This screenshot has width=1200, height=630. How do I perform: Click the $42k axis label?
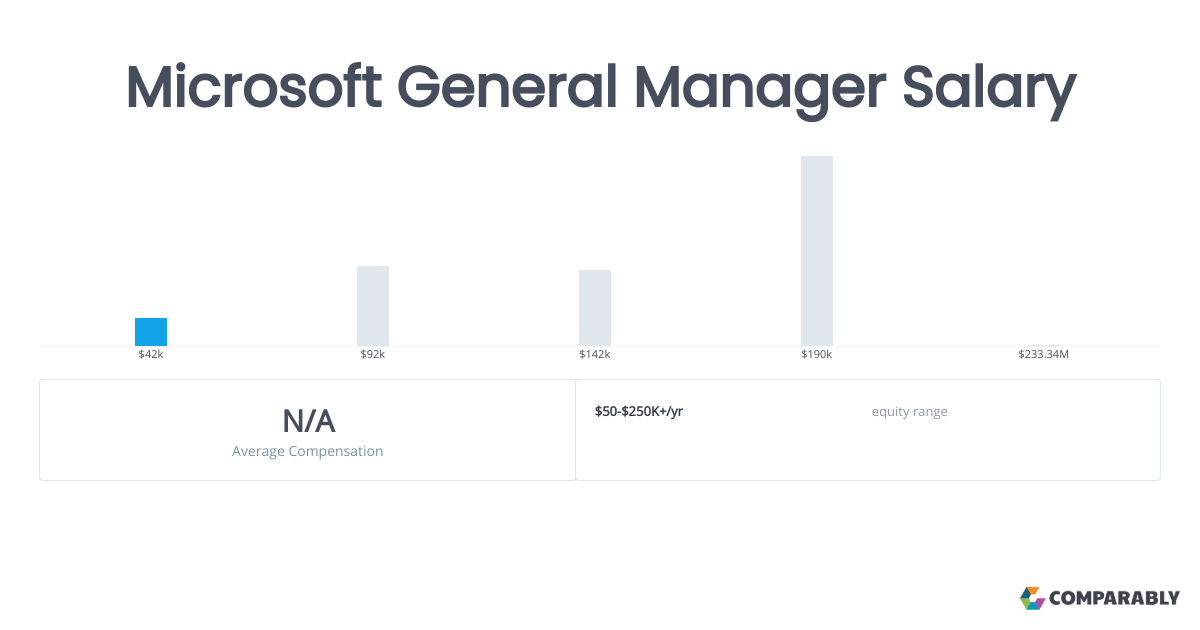[151, 355]
